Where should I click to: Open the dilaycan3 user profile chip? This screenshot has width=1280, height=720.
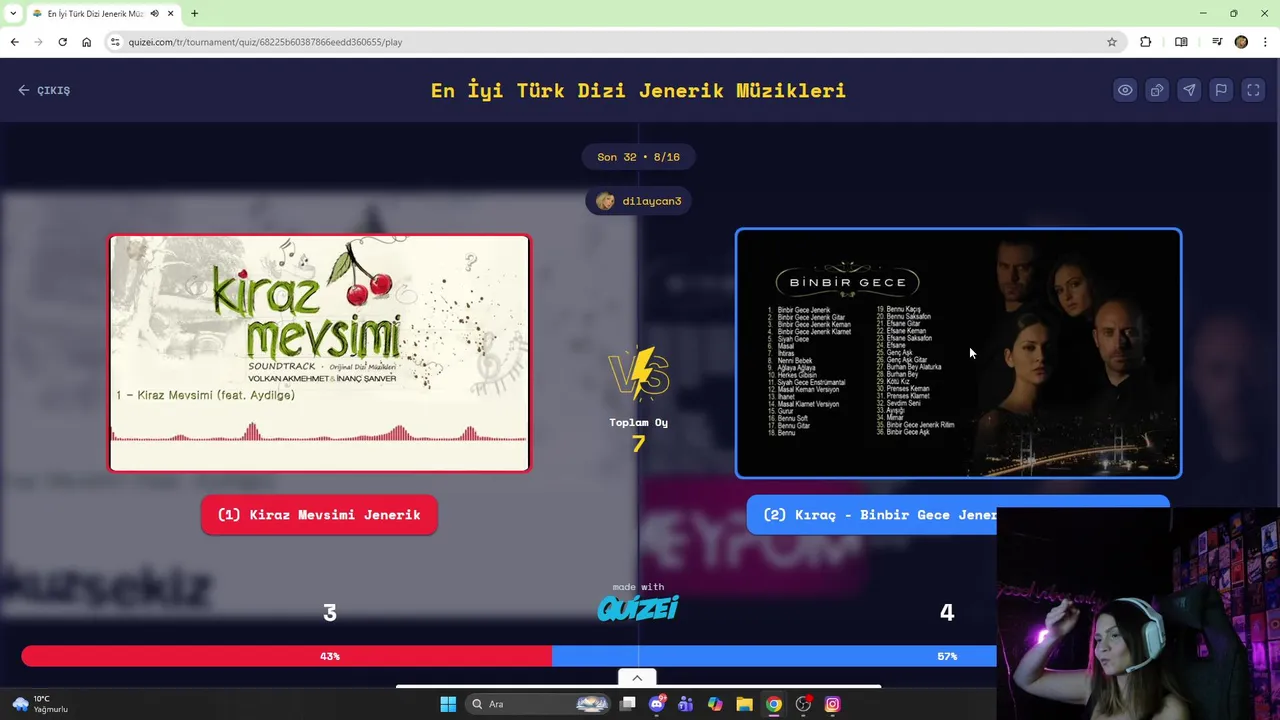tap(639, 201)
